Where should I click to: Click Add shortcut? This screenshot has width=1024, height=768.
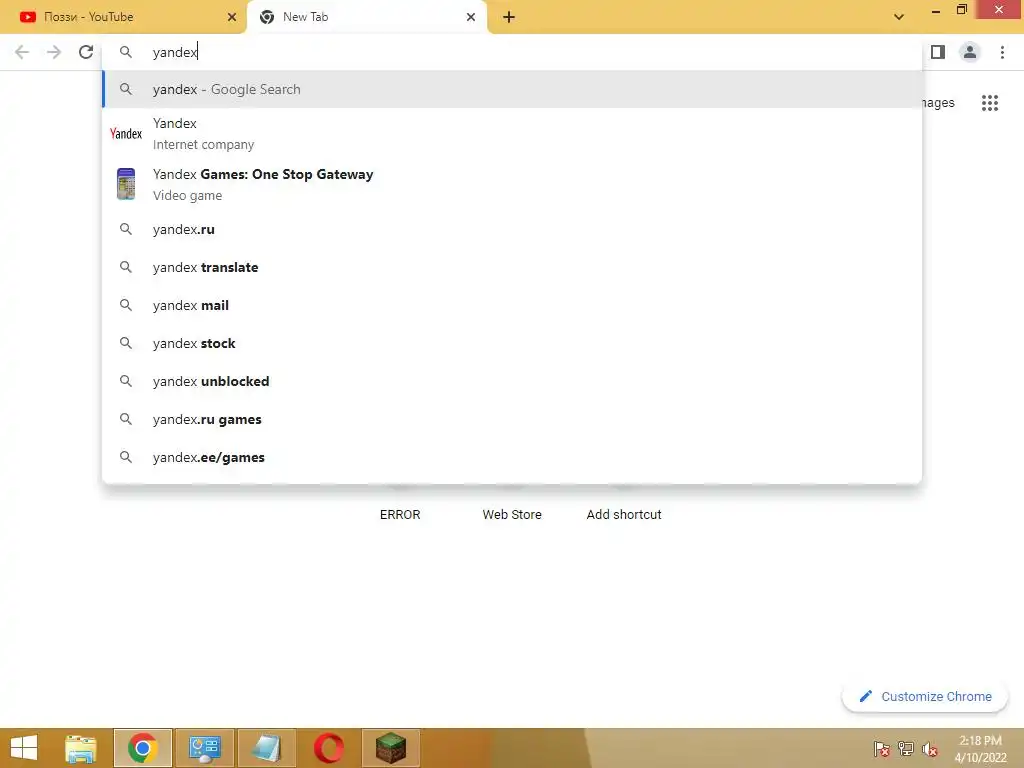pos(624,515)
